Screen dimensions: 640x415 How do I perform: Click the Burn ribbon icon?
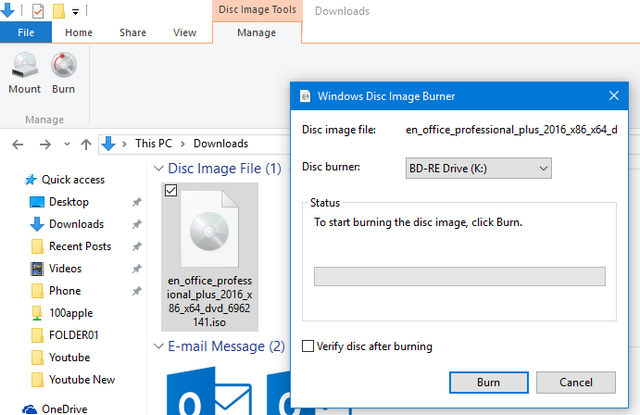[63, 73]
